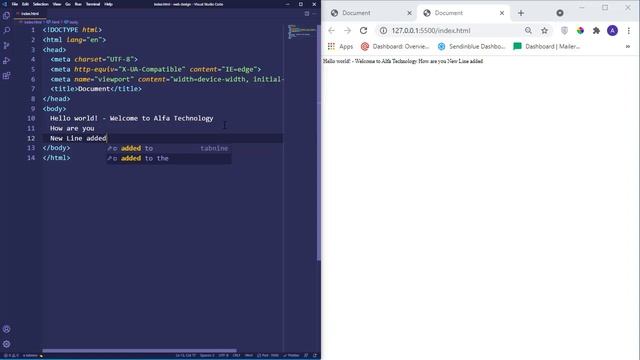Accept the "added to the" suggestion
The width and height of the screenshot is (640, 360).
(169, 158)
